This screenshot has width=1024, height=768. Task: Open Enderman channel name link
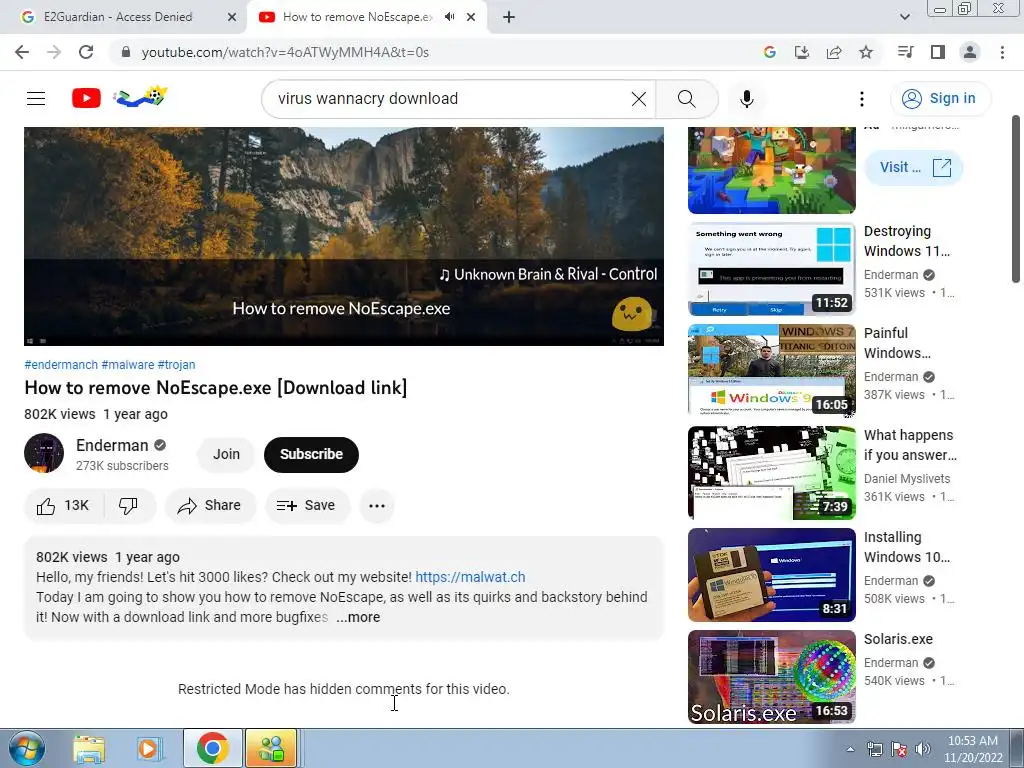(x=112, y=445)
